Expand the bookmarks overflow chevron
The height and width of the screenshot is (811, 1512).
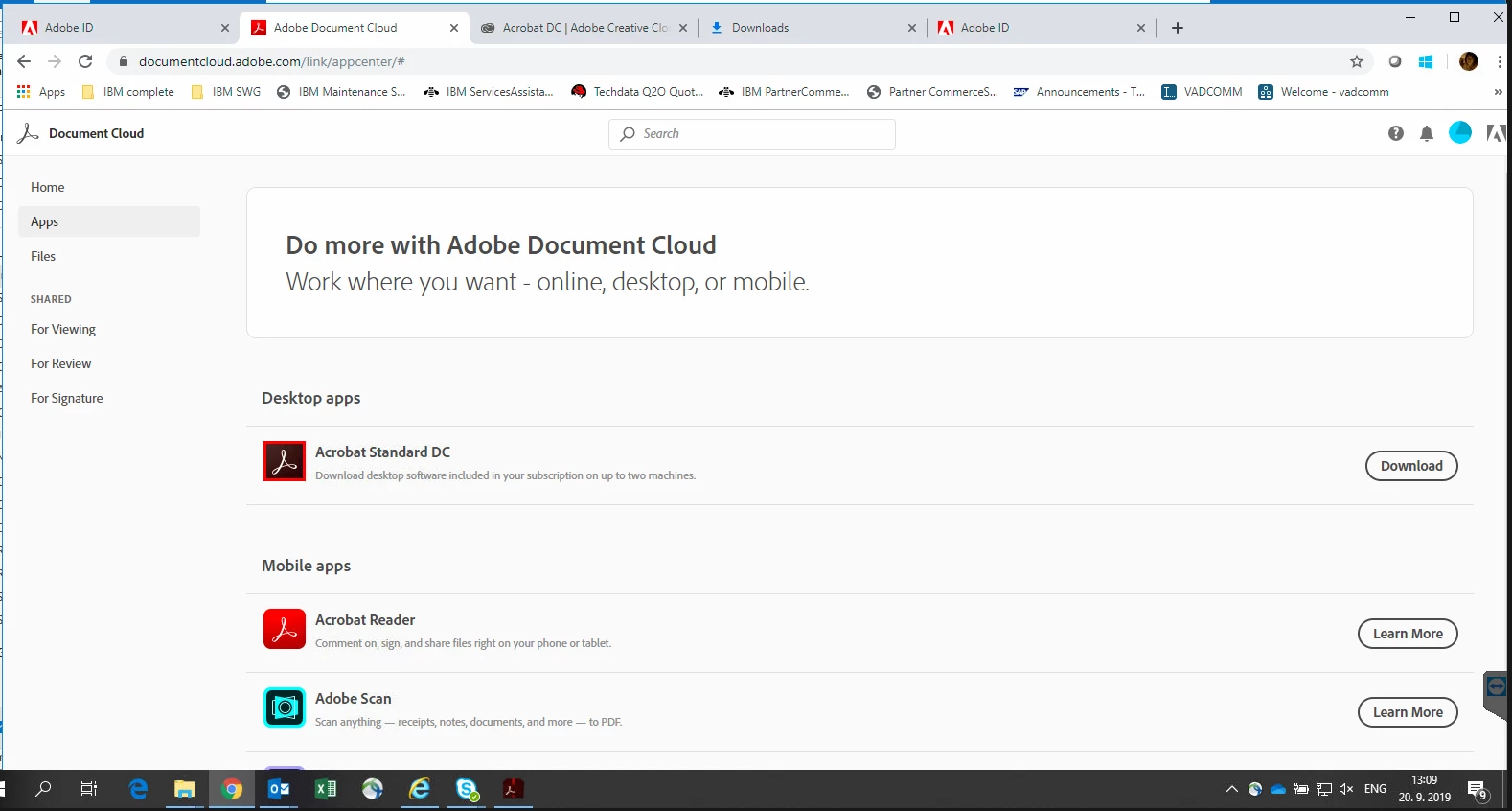pyautogui.click(x=1499, y=92)
